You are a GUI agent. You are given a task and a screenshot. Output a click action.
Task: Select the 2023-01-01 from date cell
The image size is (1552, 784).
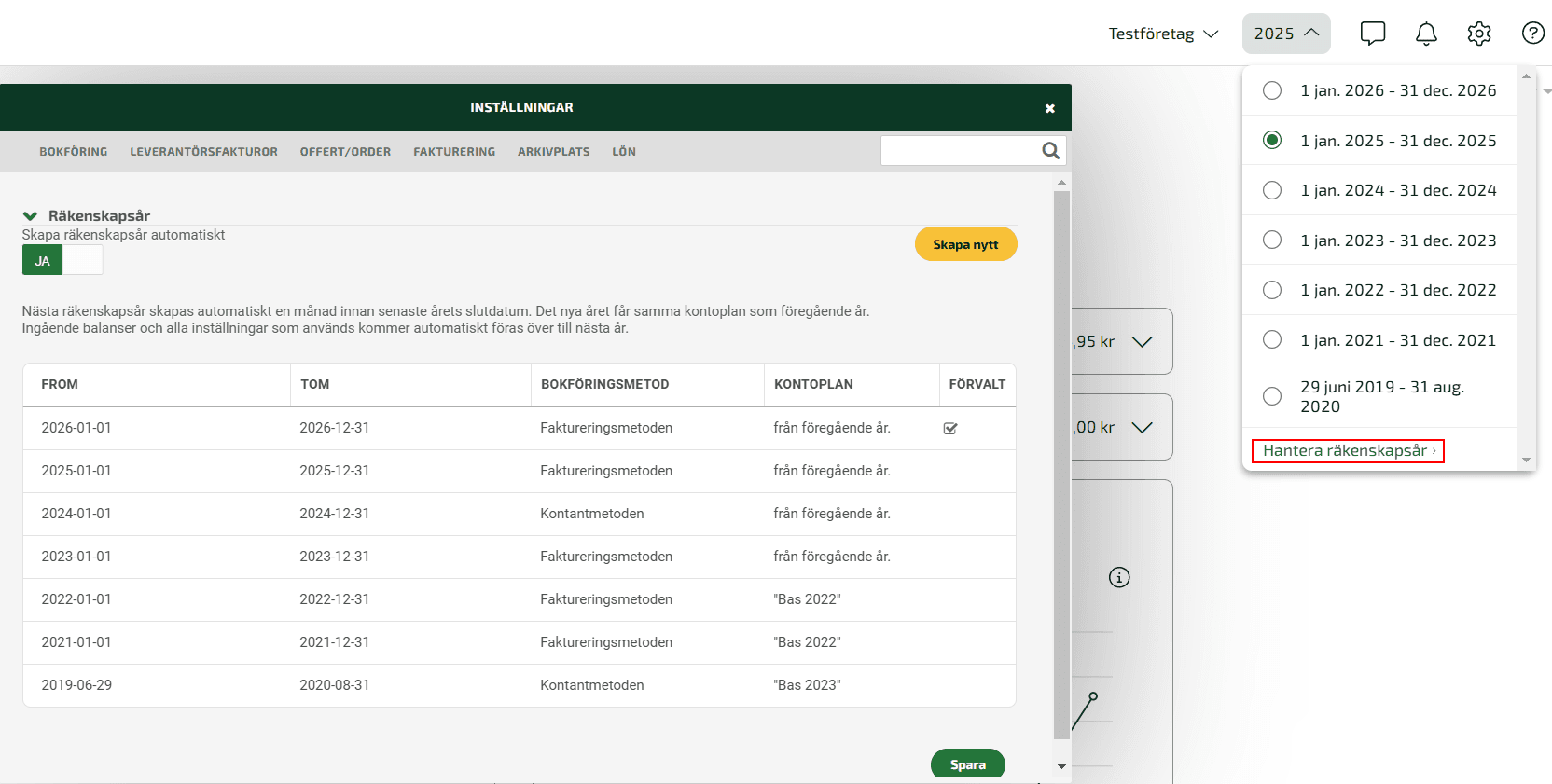(76, 557)
